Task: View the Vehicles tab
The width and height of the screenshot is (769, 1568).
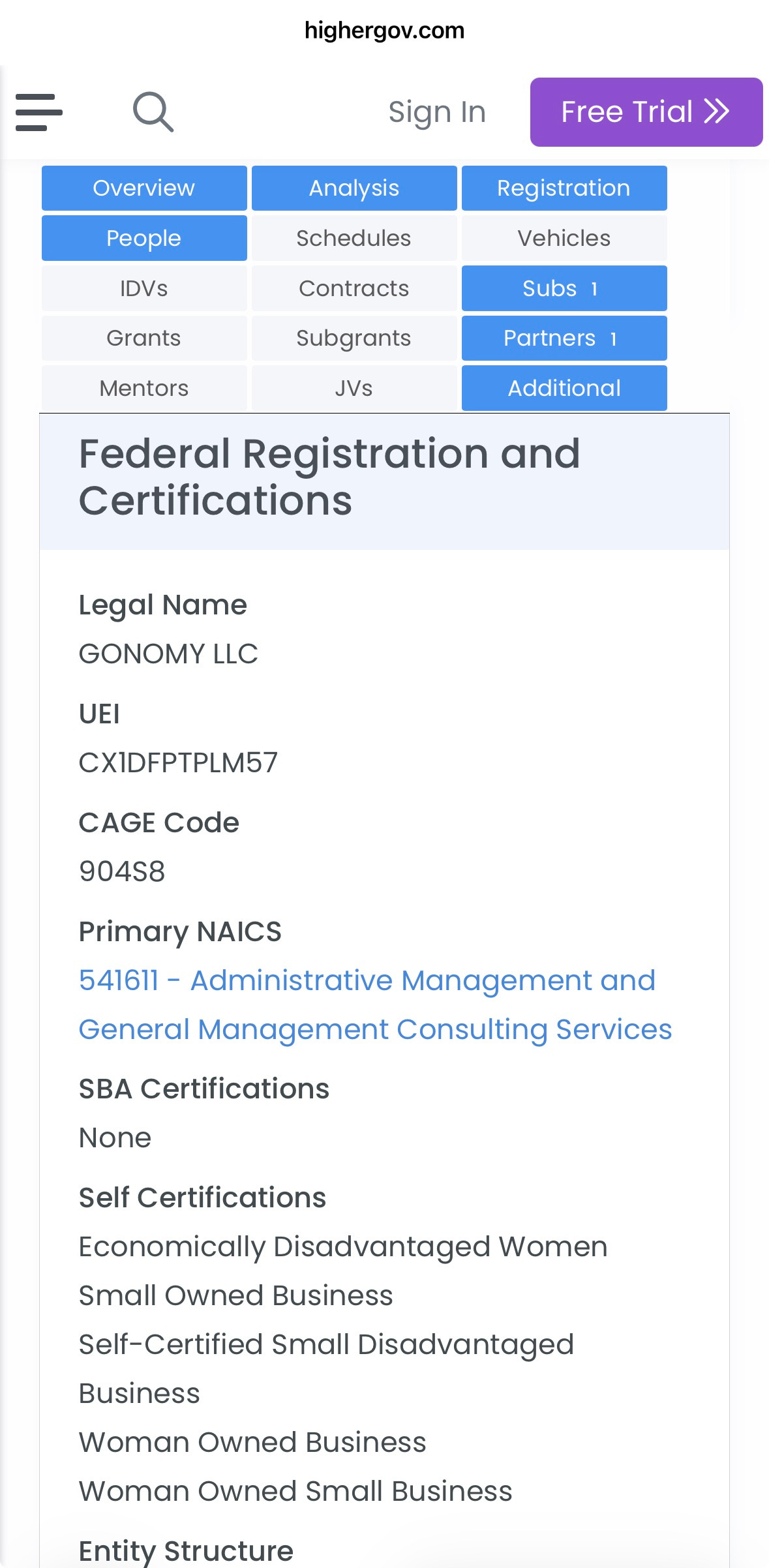Action: pos(564,238)
